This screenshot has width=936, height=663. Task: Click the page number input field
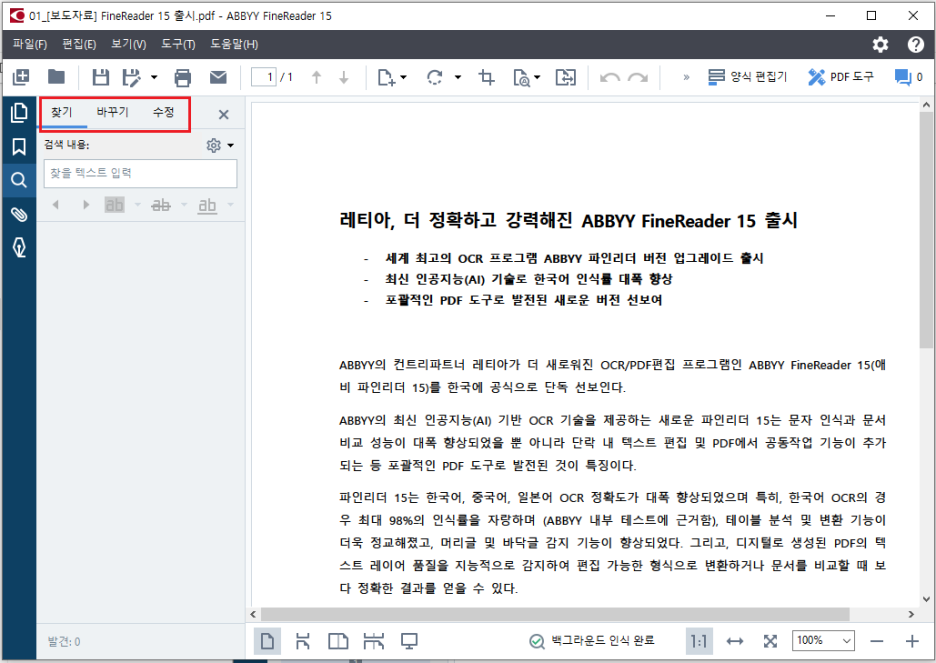pyautogui.click(x=263, y=77)
